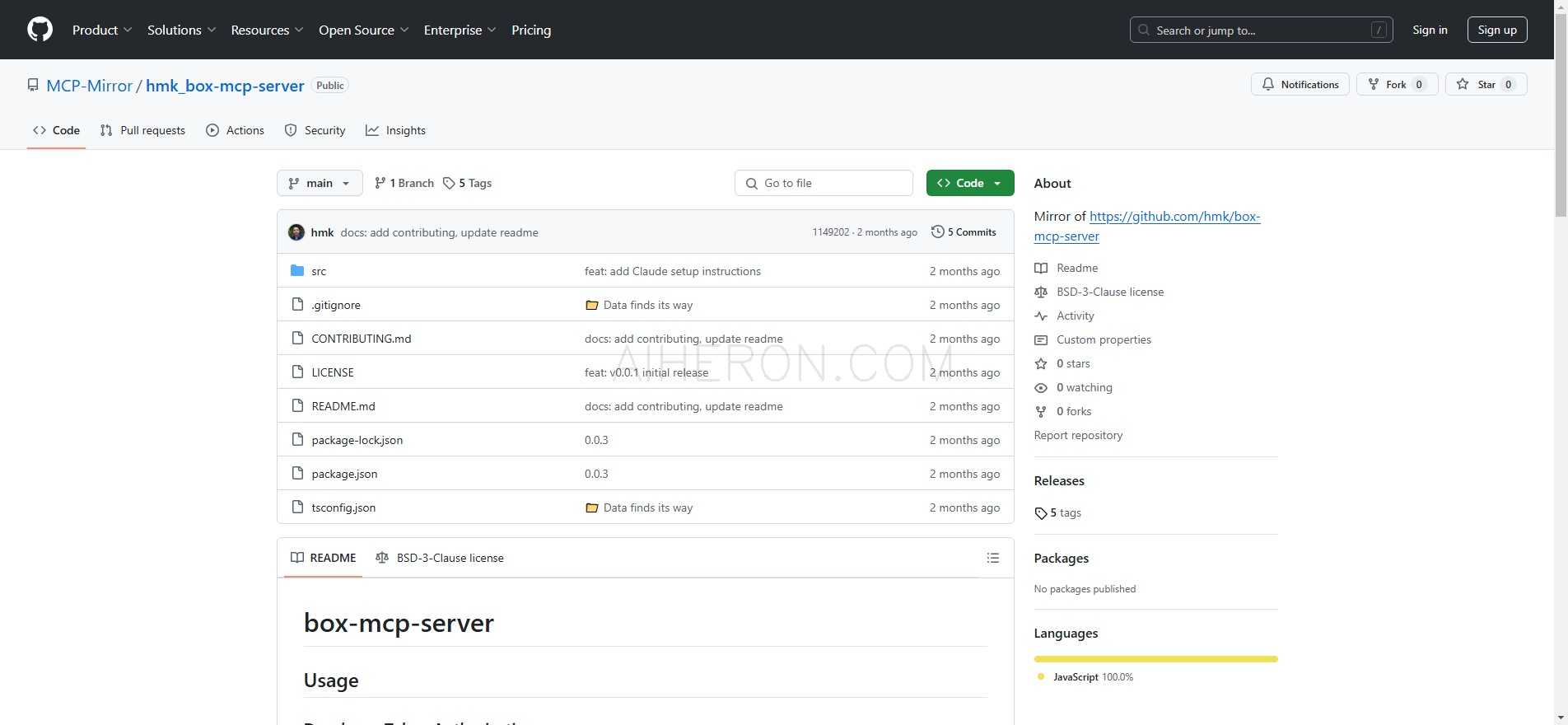Click the Custom properties note icon
This screenshot has height=725, width=1568.
[1041, 339]
